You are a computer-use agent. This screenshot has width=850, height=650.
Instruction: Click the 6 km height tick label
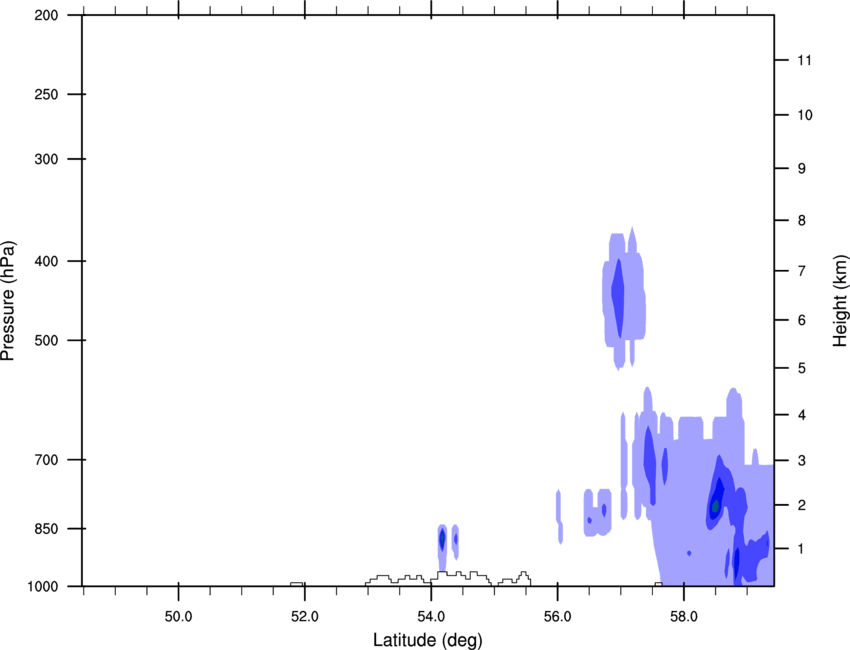802,320
